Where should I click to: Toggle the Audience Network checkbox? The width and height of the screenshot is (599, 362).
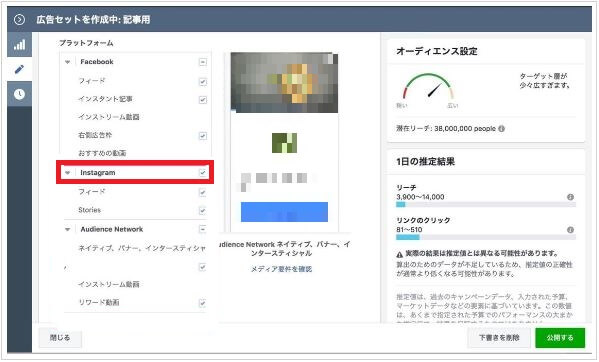pos(202,229)
